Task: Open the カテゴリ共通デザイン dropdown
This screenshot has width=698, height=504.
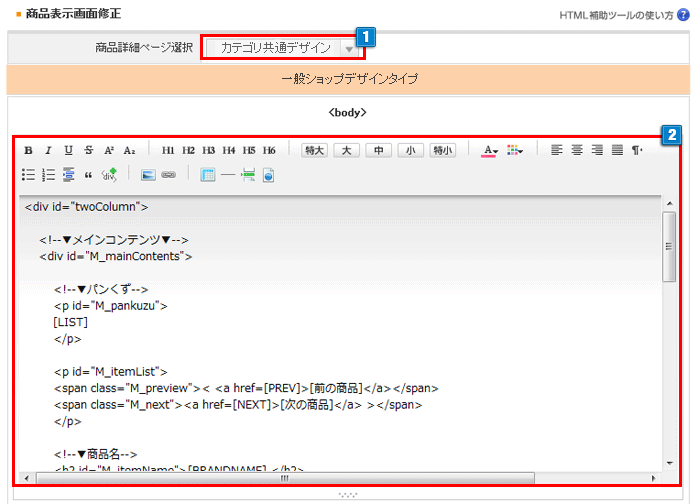Action: click(x=282, y=48)
